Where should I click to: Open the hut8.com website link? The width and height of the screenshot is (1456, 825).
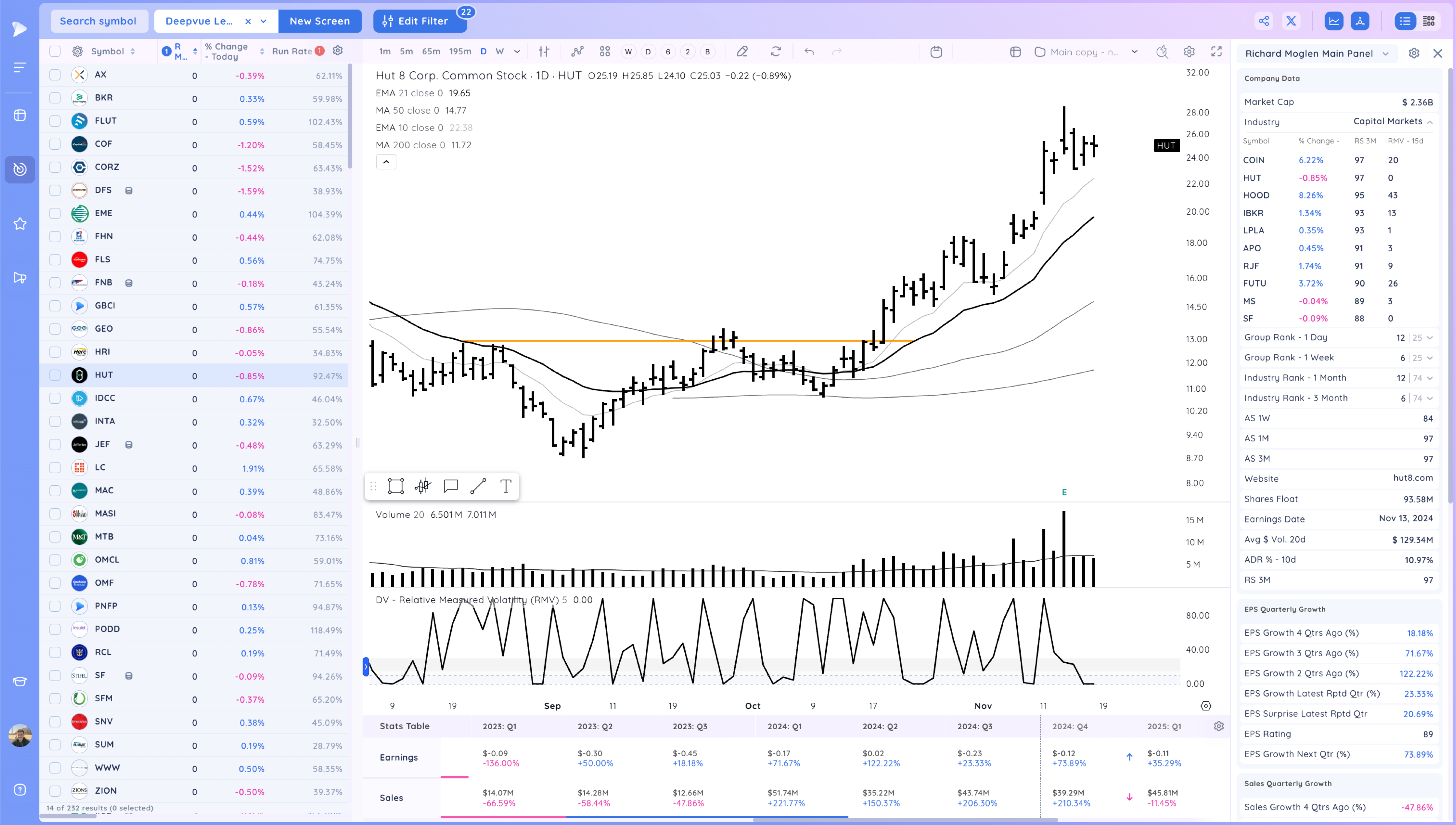pos(1413,478)
